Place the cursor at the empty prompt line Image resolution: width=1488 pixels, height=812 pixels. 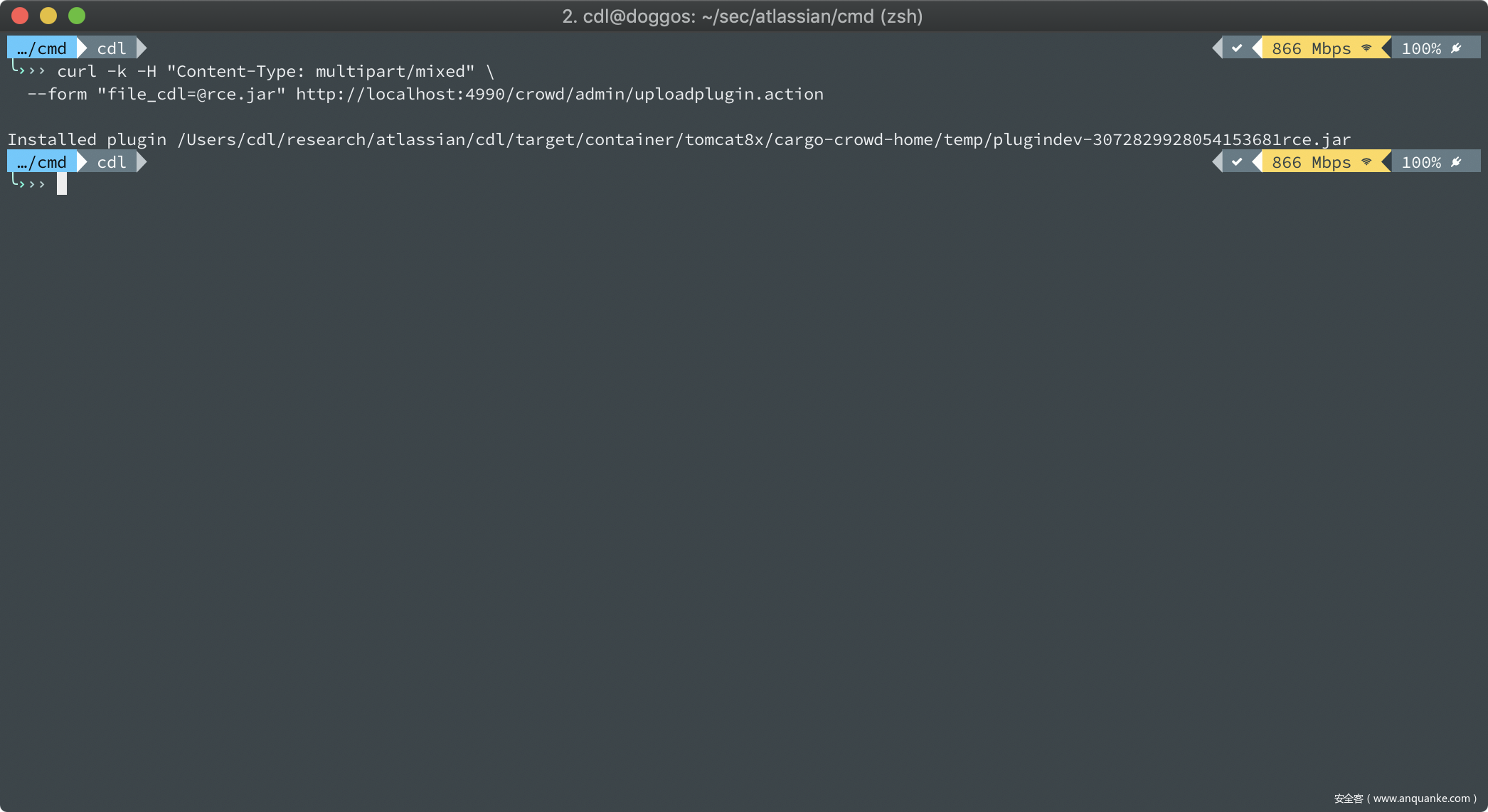pos(62,184)
